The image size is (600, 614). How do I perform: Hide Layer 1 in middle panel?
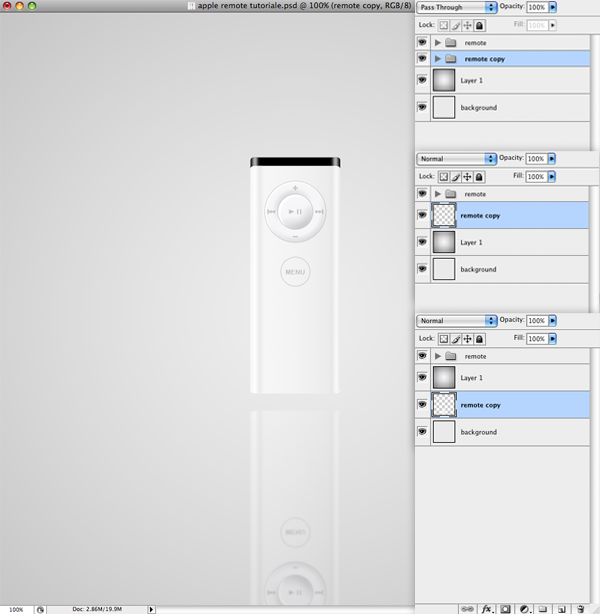coord(422,242)
